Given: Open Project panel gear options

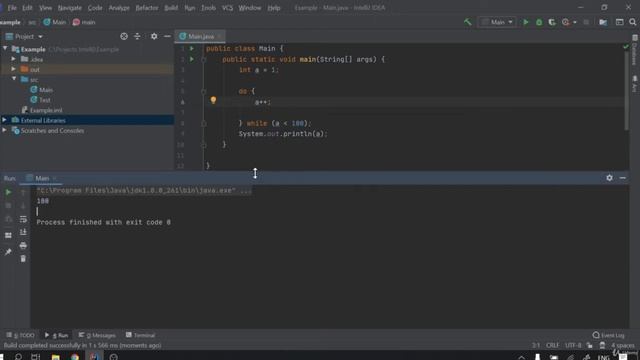Looking at the screenshot, I should tap(154, 36).
